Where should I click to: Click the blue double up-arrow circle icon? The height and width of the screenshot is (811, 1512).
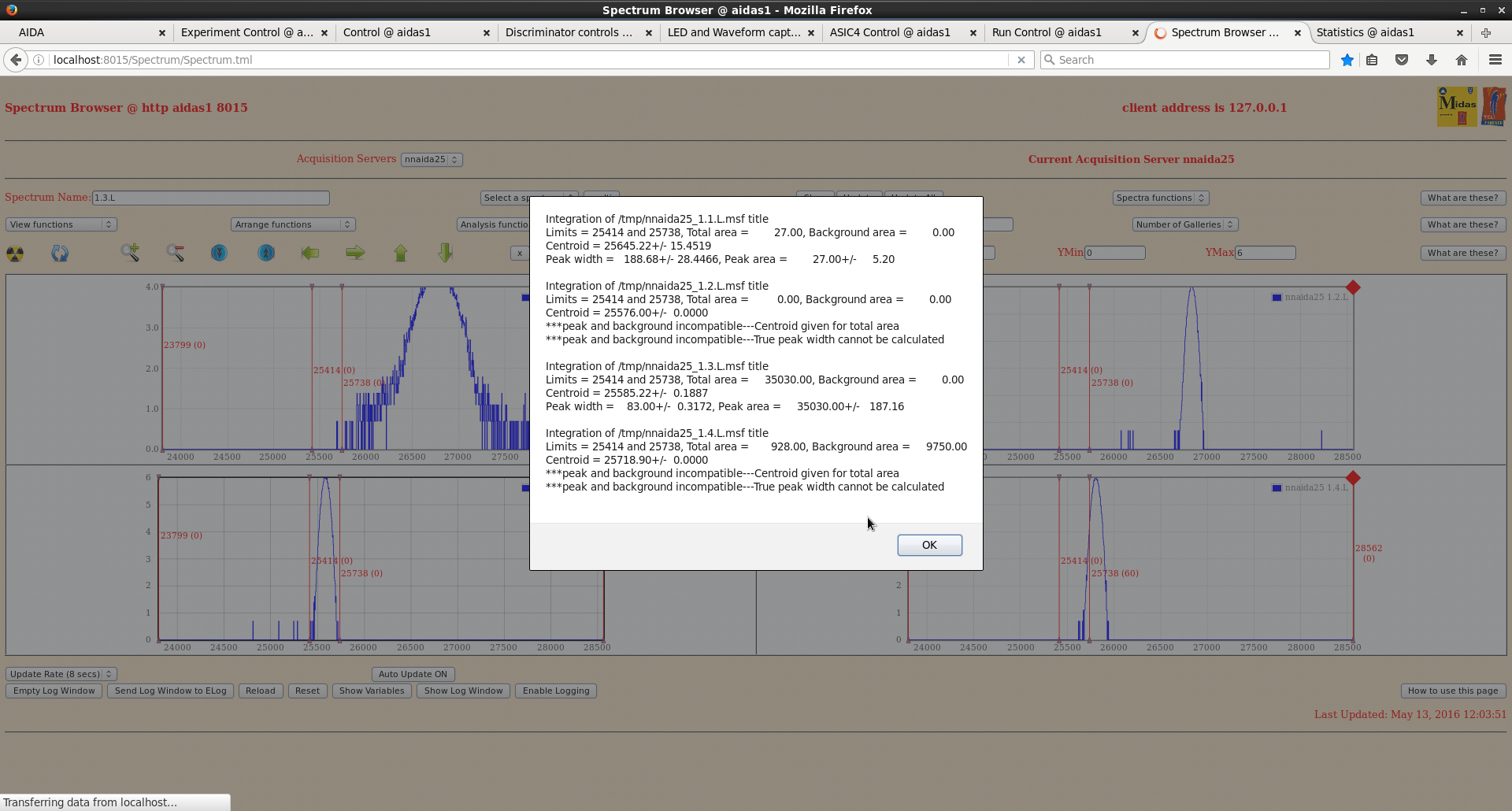[267, 253]
